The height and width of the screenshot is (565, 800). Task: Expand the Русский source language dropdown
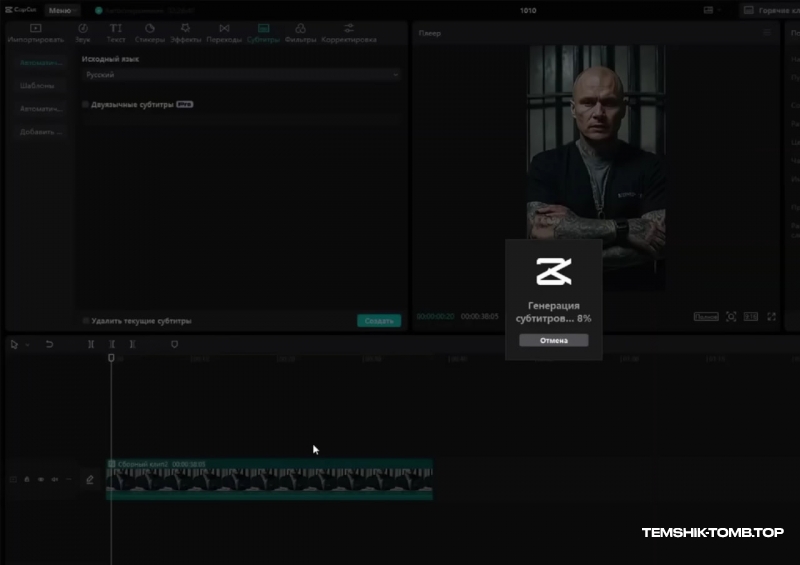[241, 75]
